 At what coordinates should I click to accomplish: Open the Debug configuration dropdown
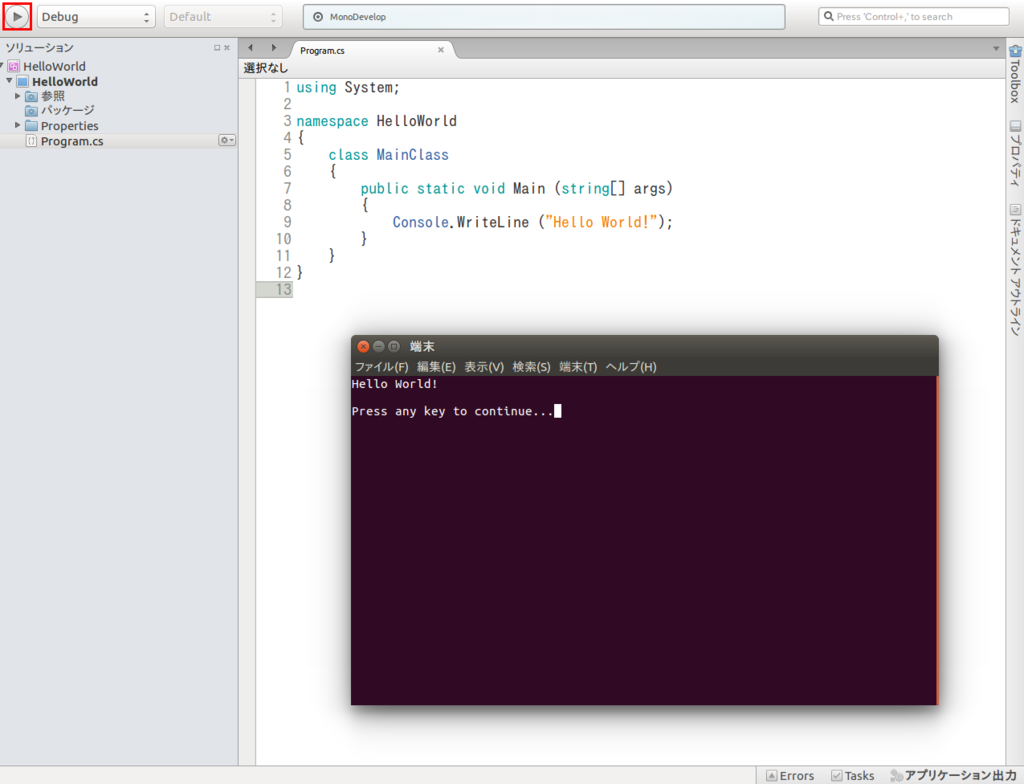[x=96, y=17]
